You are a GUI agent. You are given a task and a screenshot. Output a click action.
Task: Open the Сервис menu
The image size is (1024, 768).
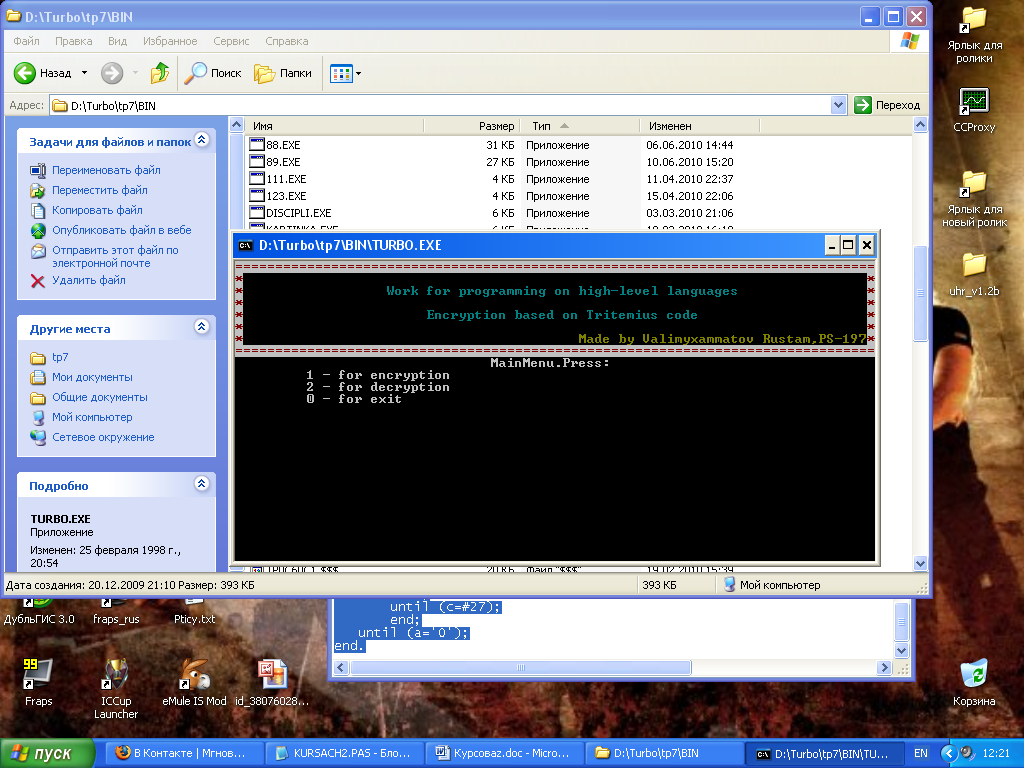(231, 41)
